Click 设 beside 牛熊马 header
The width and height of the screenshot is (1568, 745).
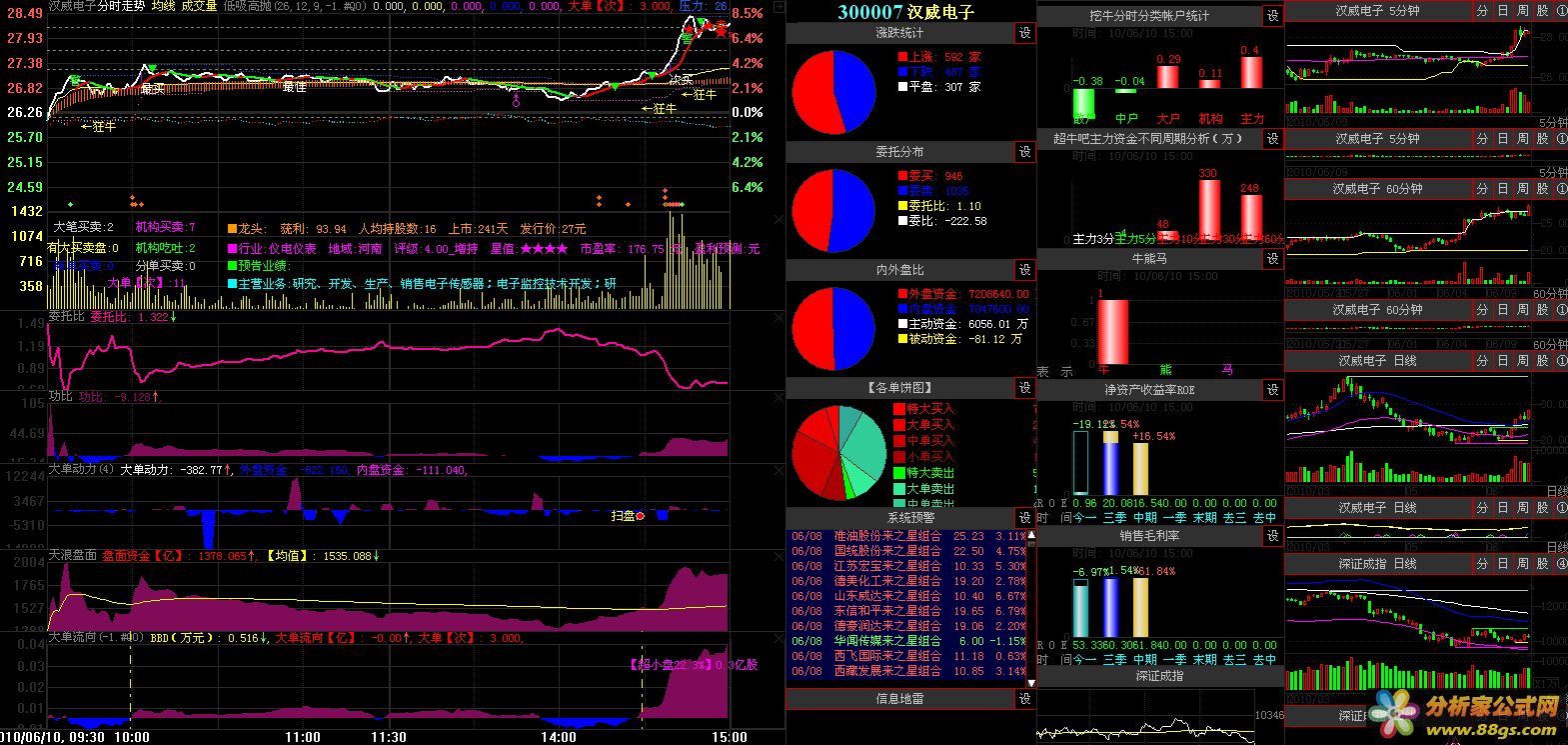(x=1272, y=259)
